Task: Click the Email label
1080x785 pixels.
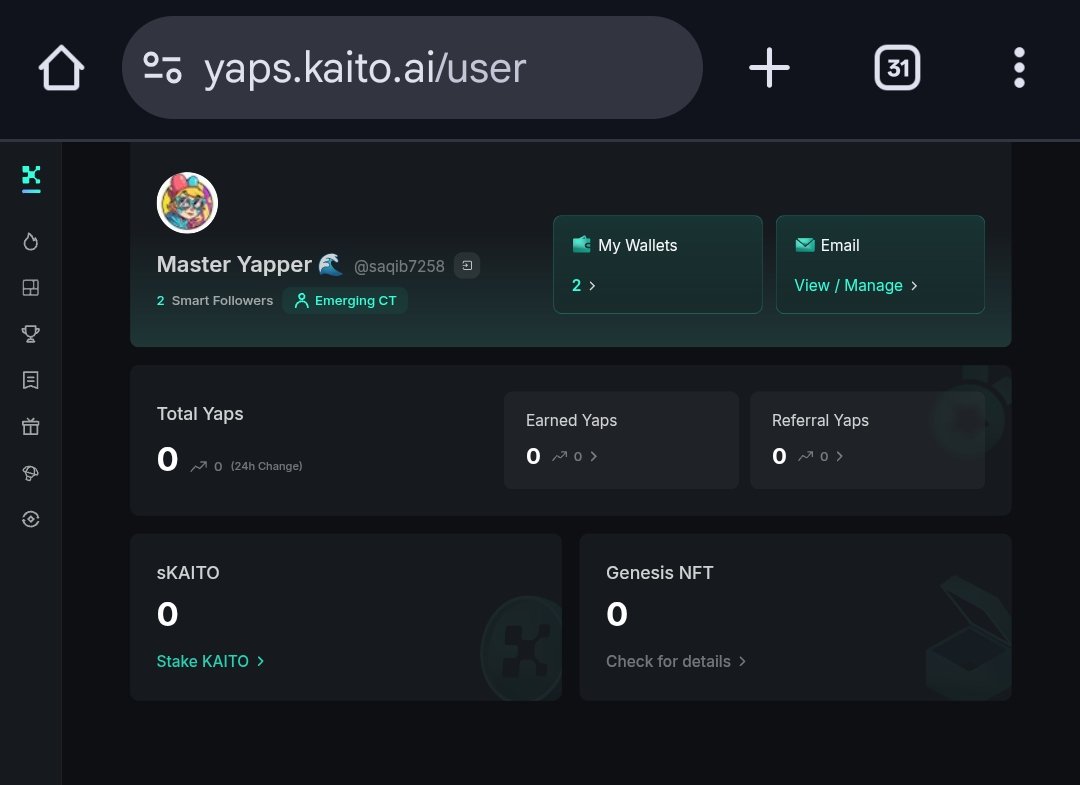Action: (x=840, y=245)
